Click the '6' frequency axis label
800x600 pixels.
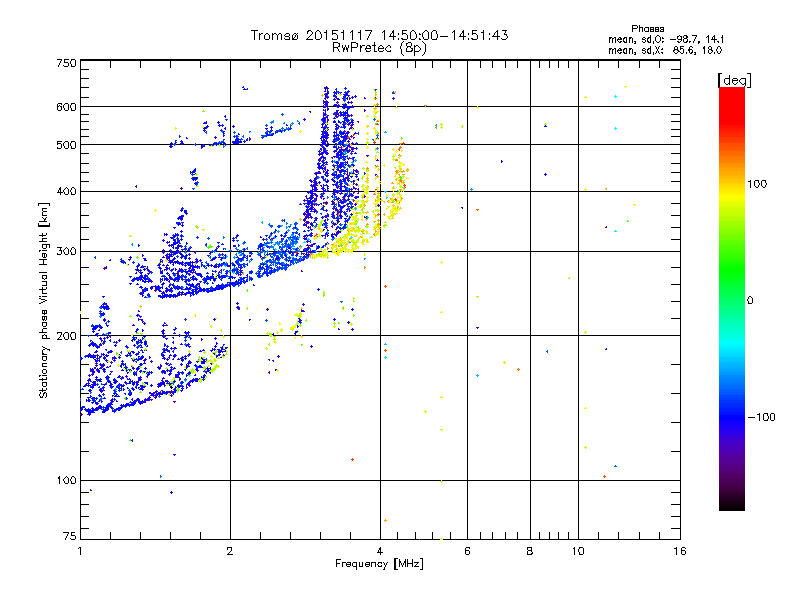coord(467,551)
